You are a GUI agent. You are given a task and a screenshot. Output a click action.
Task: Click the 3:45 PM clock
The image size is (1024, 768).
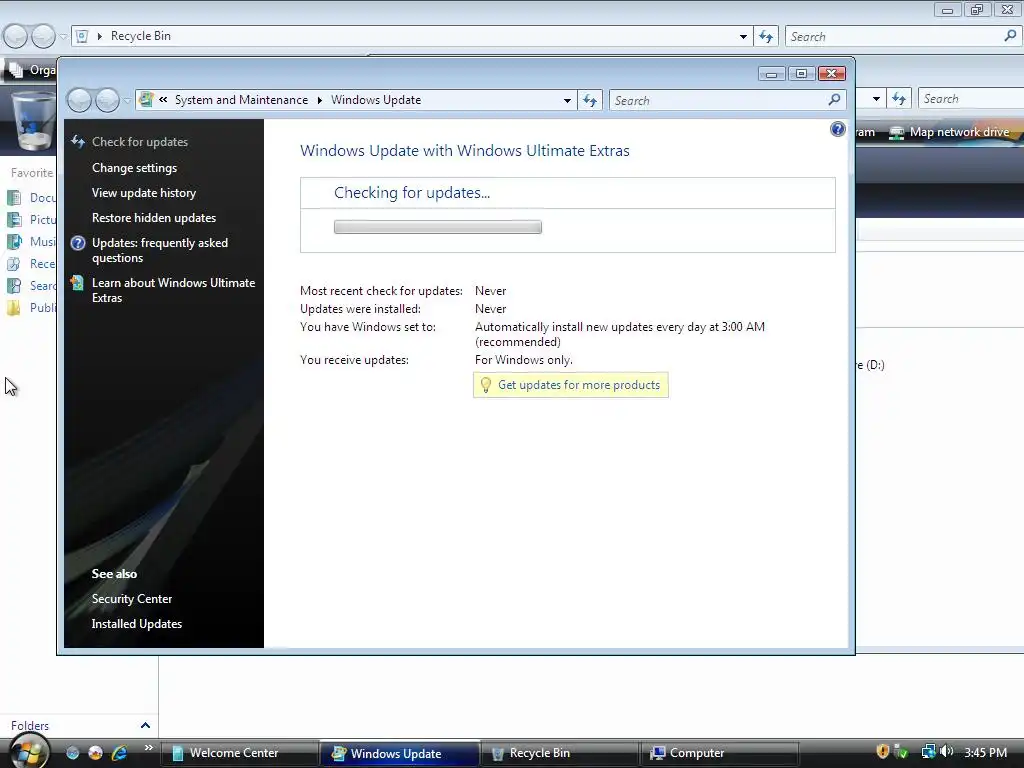pos(985,752)
